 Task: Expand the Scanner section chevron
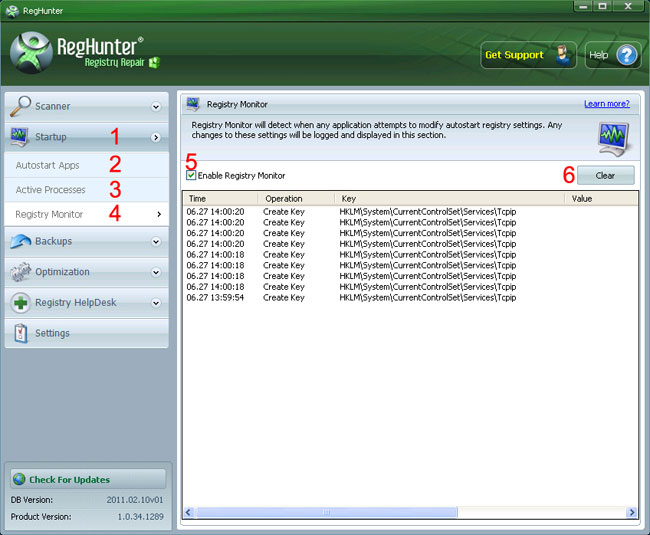(156, 106)
